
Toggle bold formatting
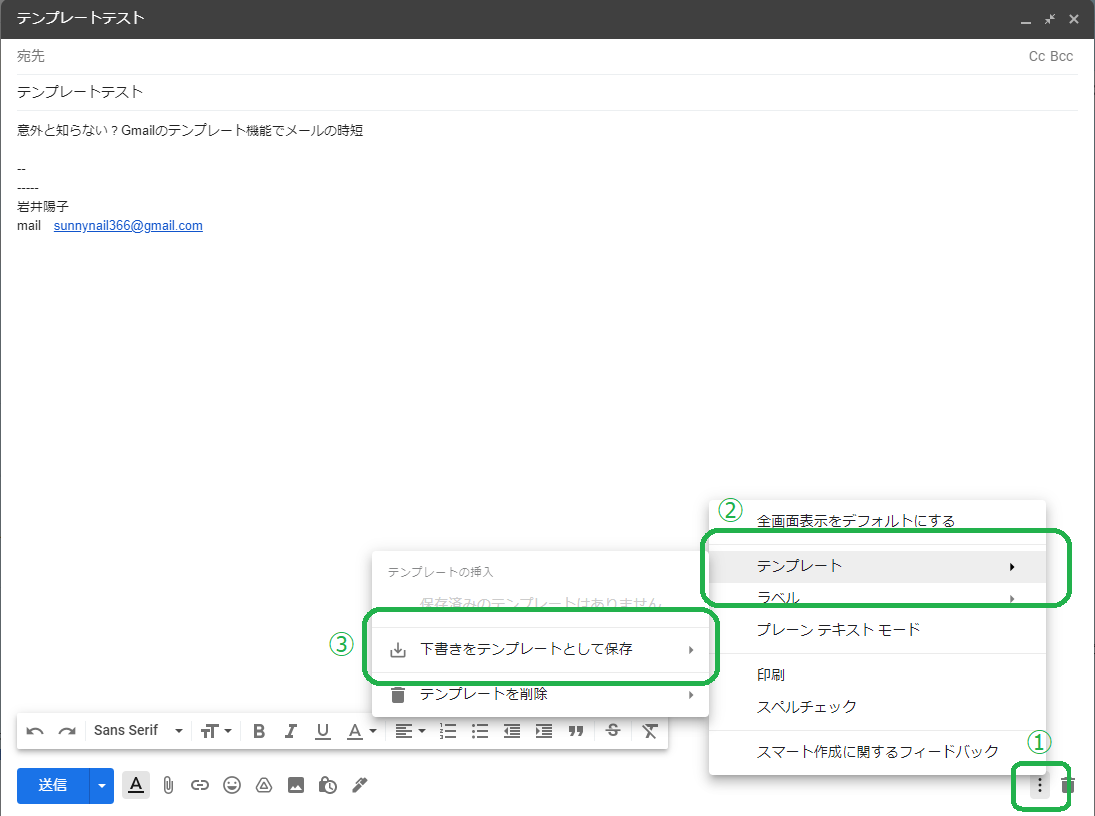click(x=259, y=731)
